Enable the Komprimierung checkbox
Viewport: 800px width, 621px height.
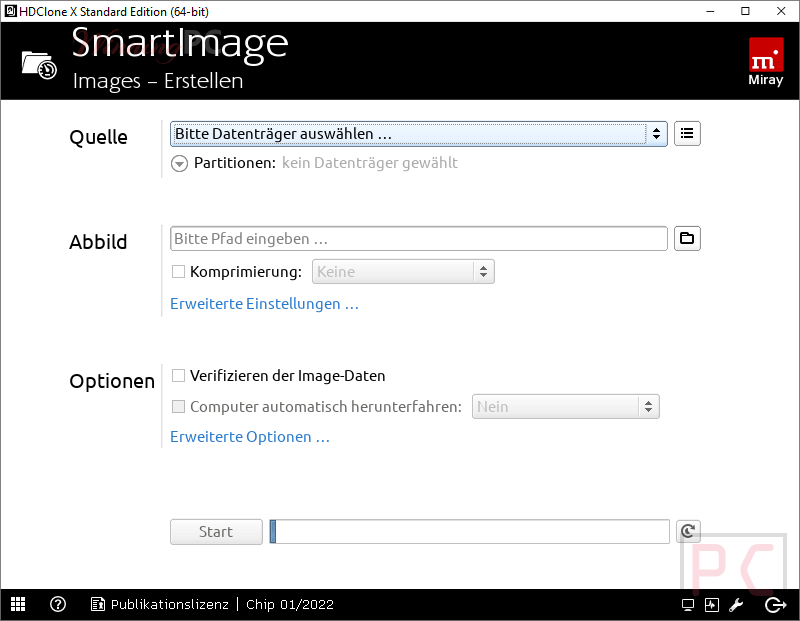coord(178,271)
